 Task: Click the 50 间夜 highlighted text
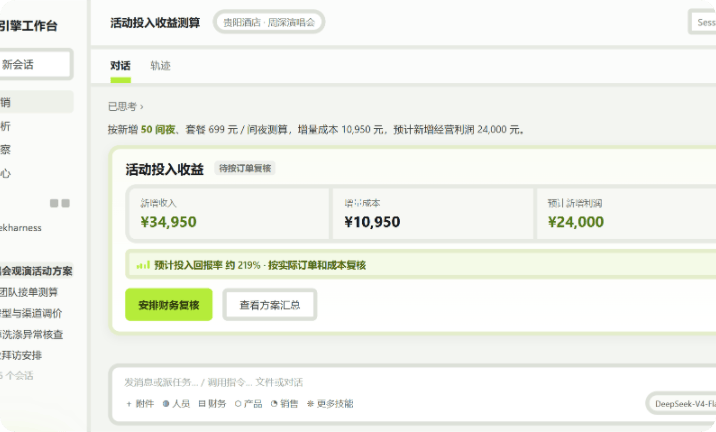(x=158, y=130)
